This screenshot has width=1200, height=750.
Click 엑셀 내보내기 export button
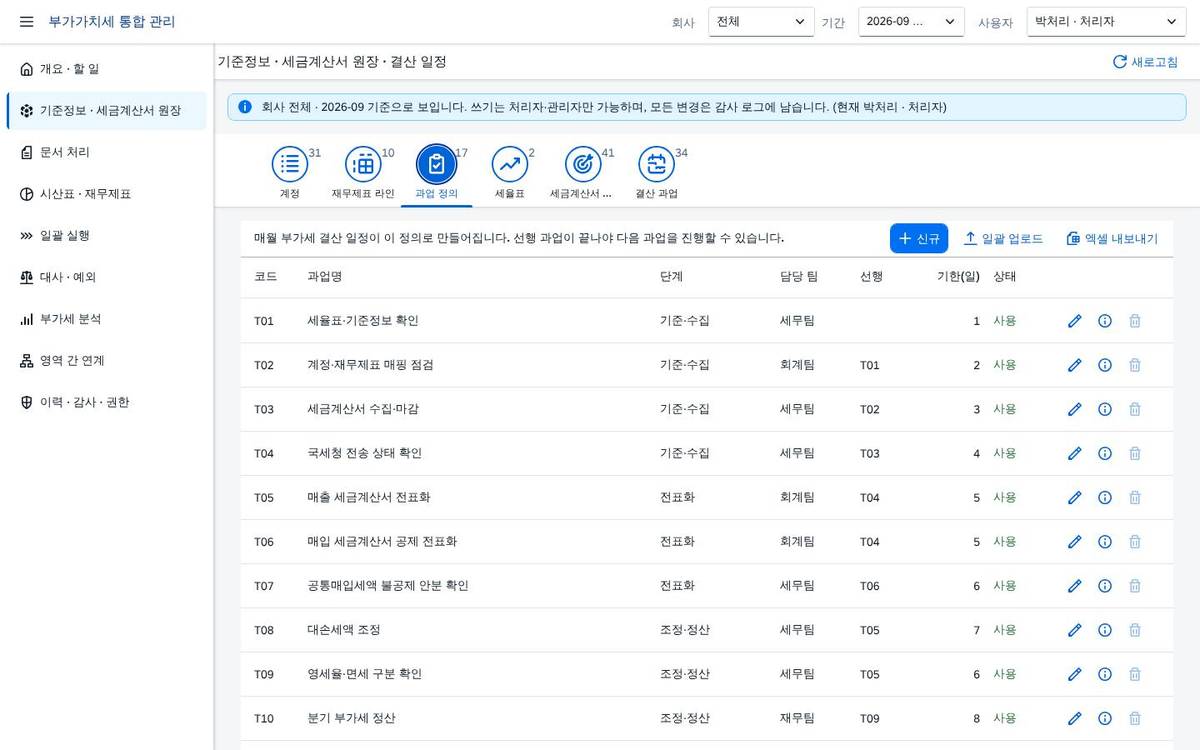tap(1112, 238)
